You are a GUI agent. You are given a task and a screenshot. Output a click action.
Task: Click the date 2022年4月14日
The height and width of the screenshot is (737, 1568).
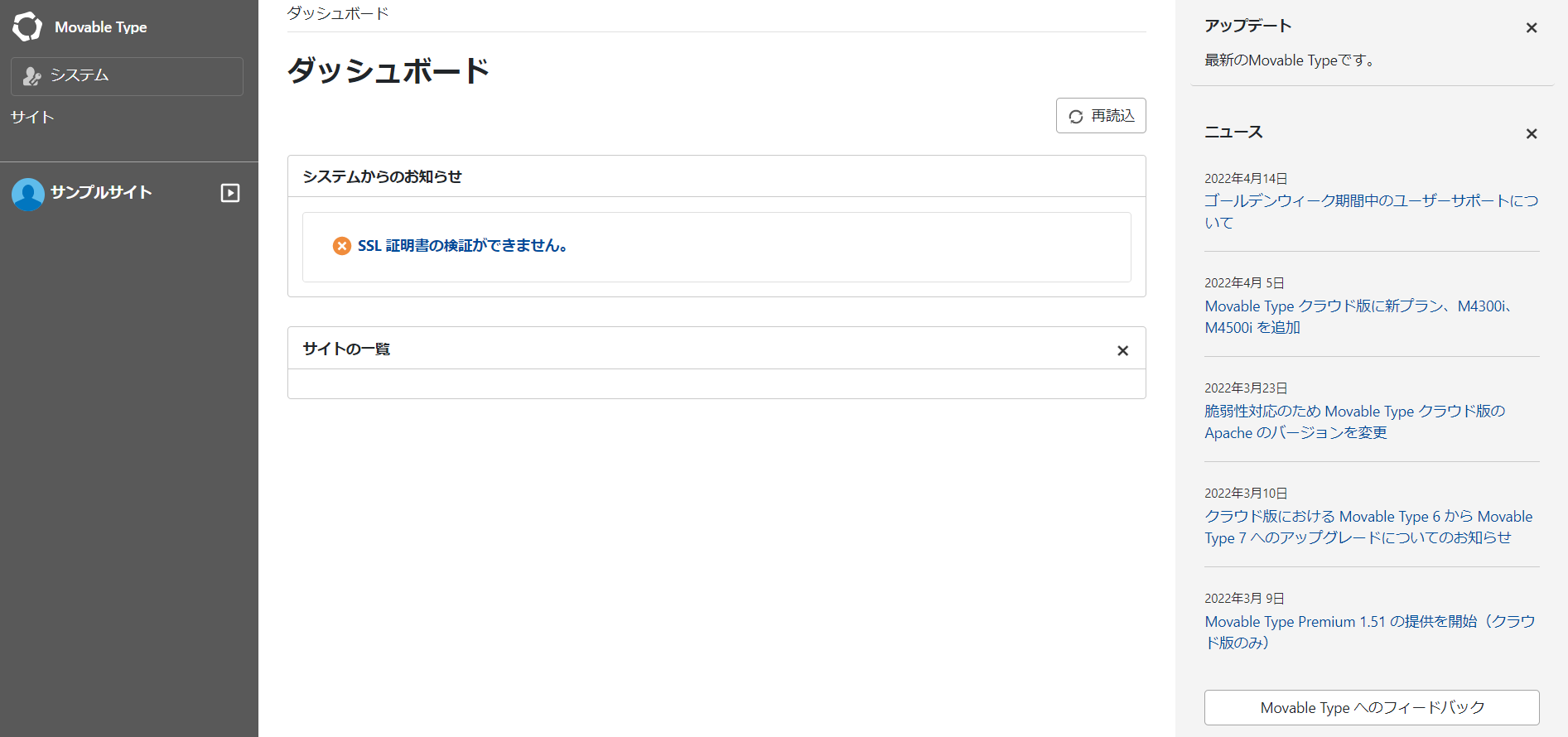(x=1246, y=179)
